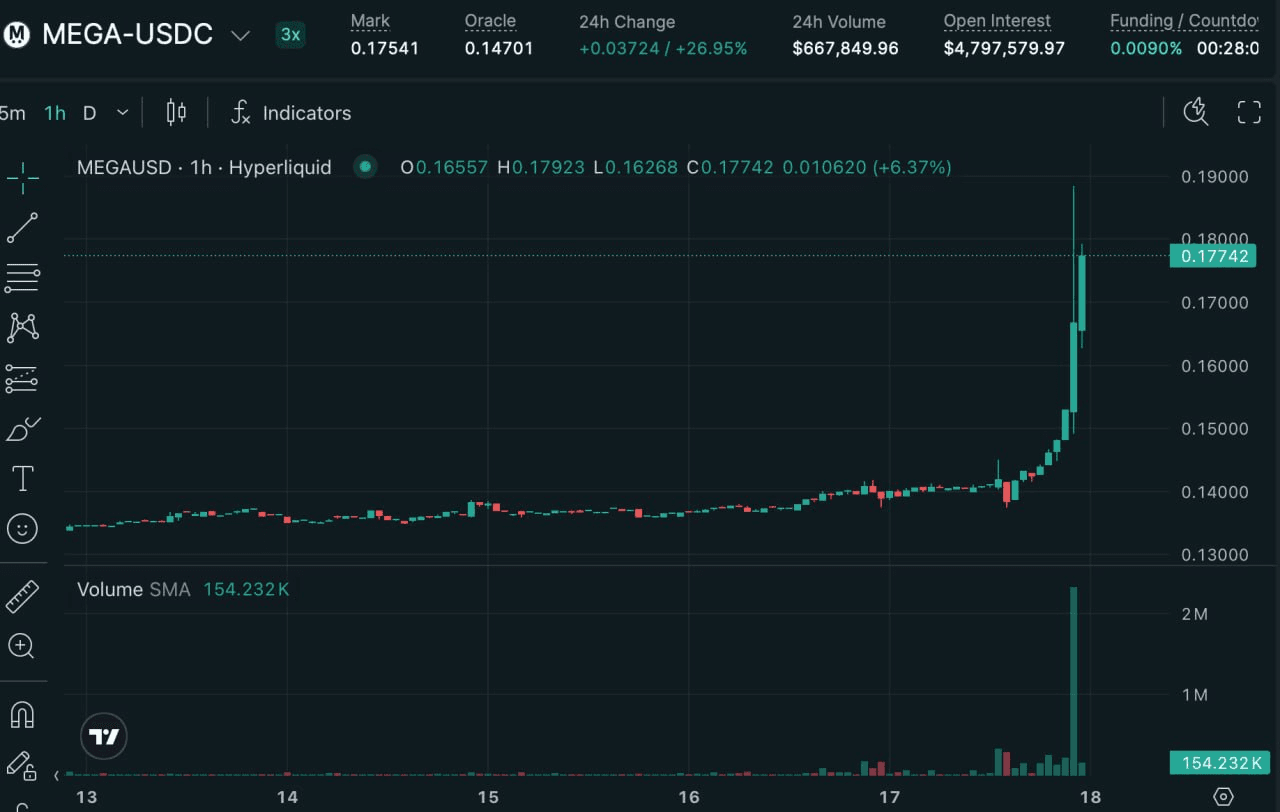This screenshot has height=812, width=1280.
Task: Click the 24h Change label
Action: click(627, 21)
